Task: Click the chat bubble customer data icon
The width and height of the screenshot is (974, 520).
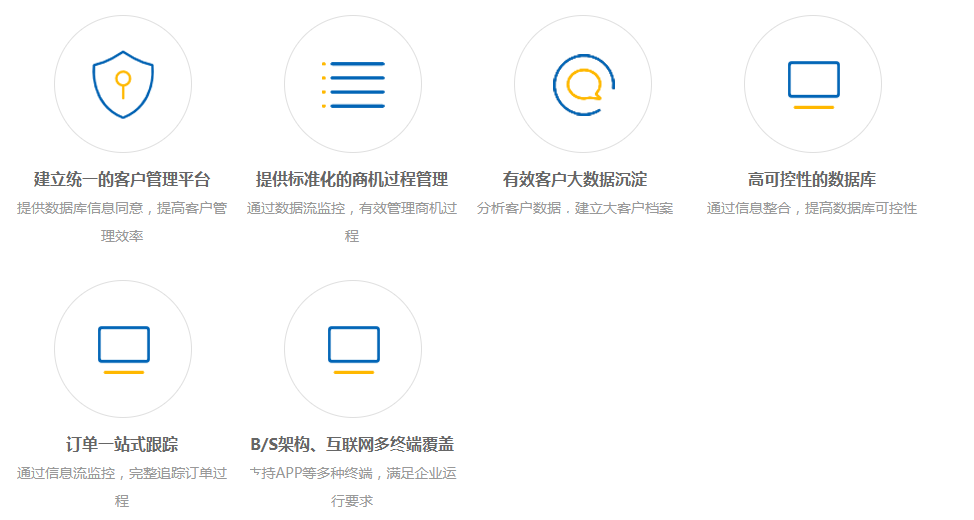Action: click(583, 84)
